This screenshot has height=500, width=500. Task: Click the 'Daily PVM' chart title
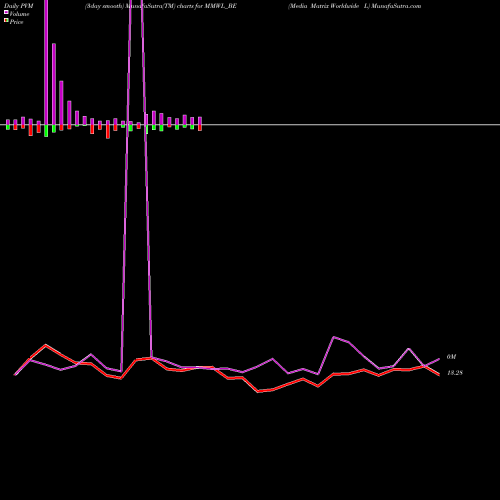[19, 6]
